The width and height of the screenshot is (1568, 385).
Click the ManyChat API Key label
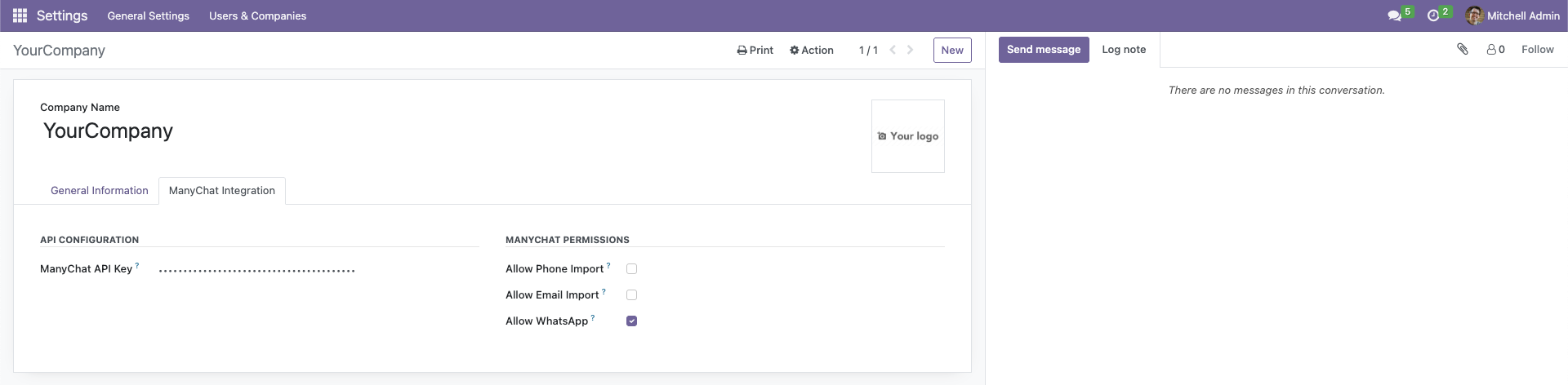[86, 269]
